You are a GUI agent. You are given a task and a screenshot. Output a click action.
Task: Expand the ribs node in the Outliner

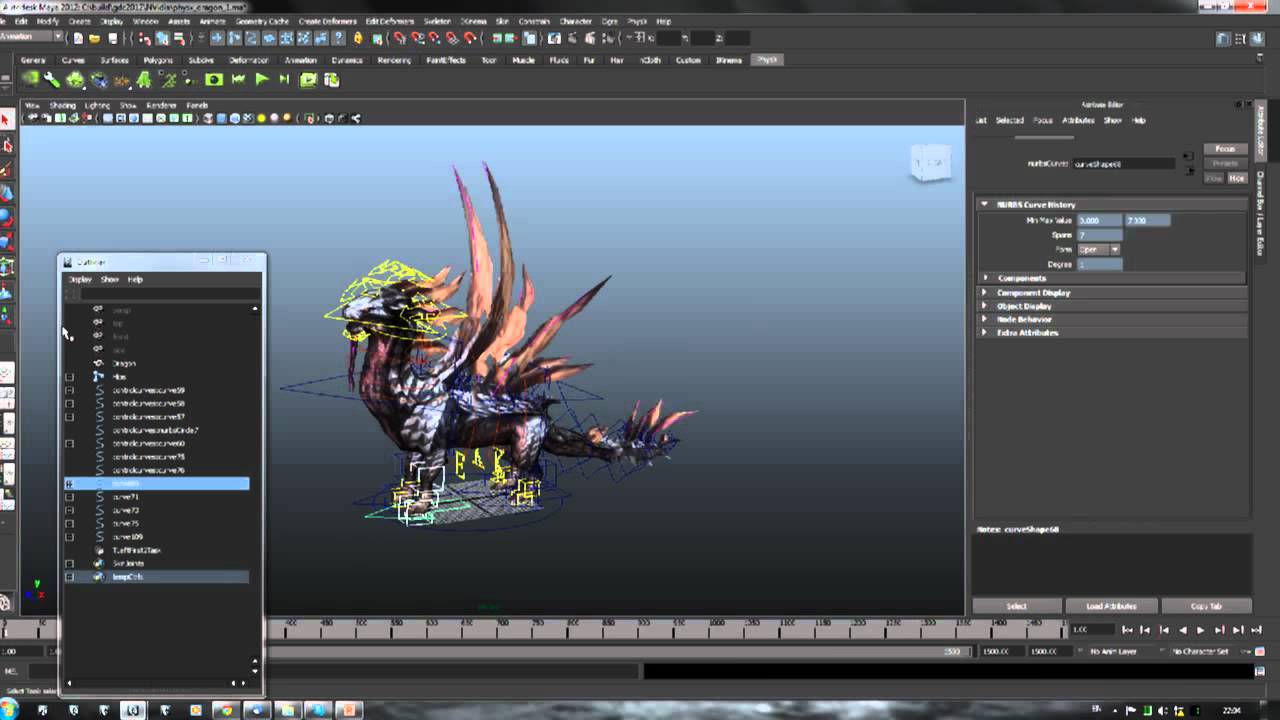click(x=69, y=377)
